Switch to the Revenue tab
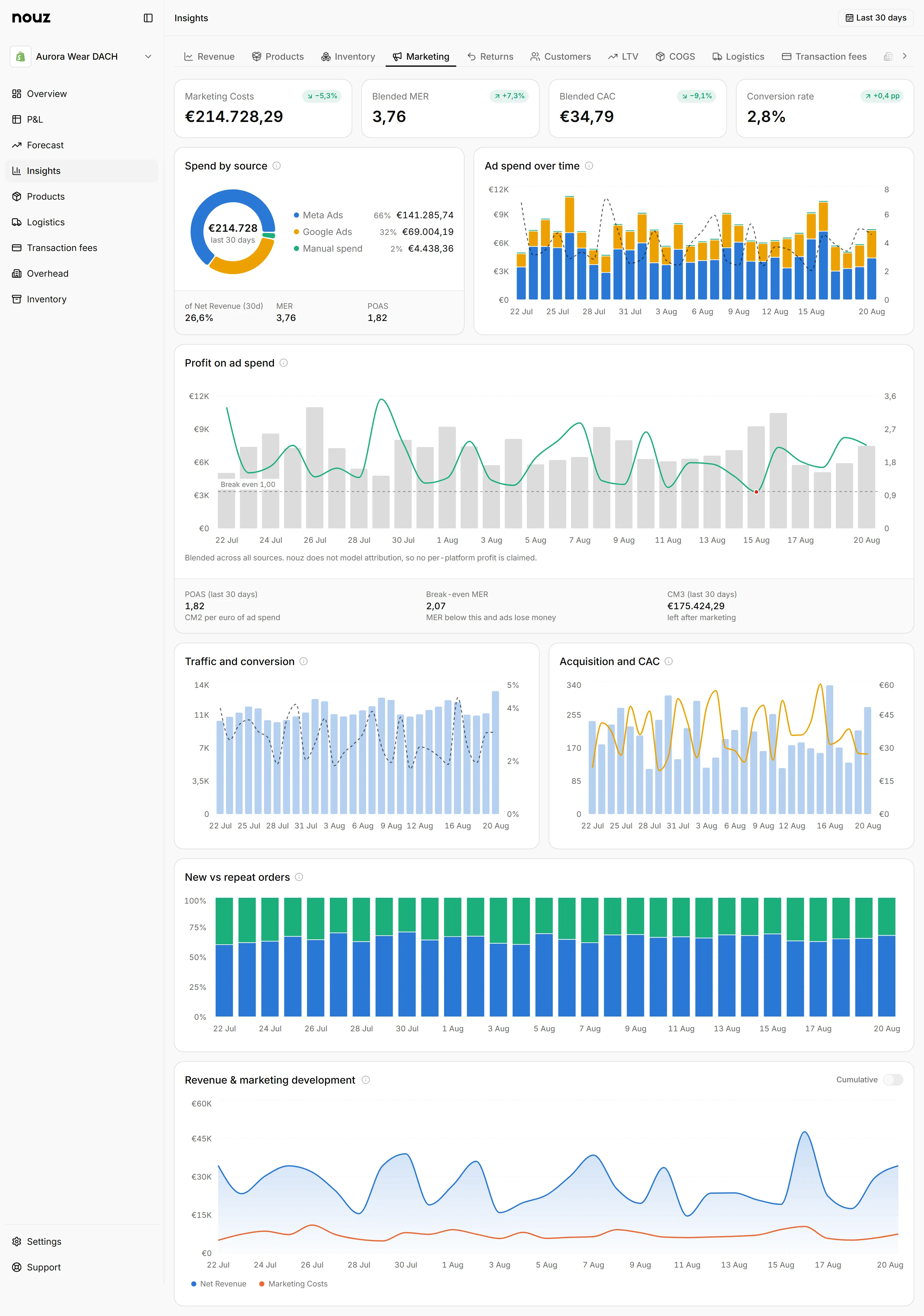 click(x=209, y=57)
